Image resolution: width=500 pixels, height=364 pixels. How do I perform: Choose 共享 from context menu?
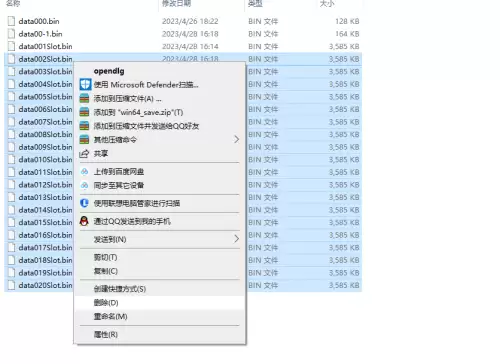click(160, 154)
